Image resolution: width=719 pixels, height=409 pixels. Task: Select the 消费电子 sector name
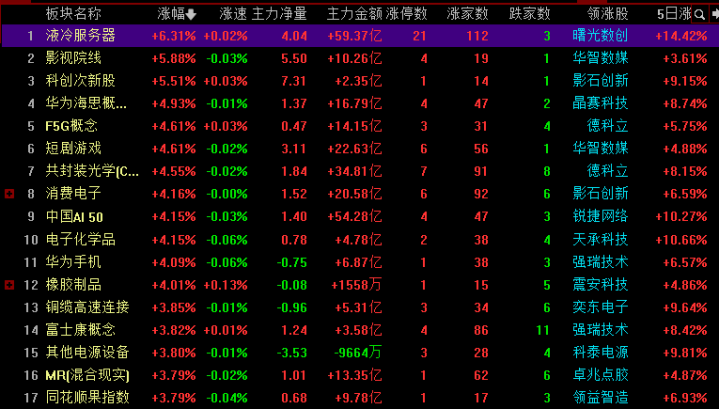(x=73, y=193)
